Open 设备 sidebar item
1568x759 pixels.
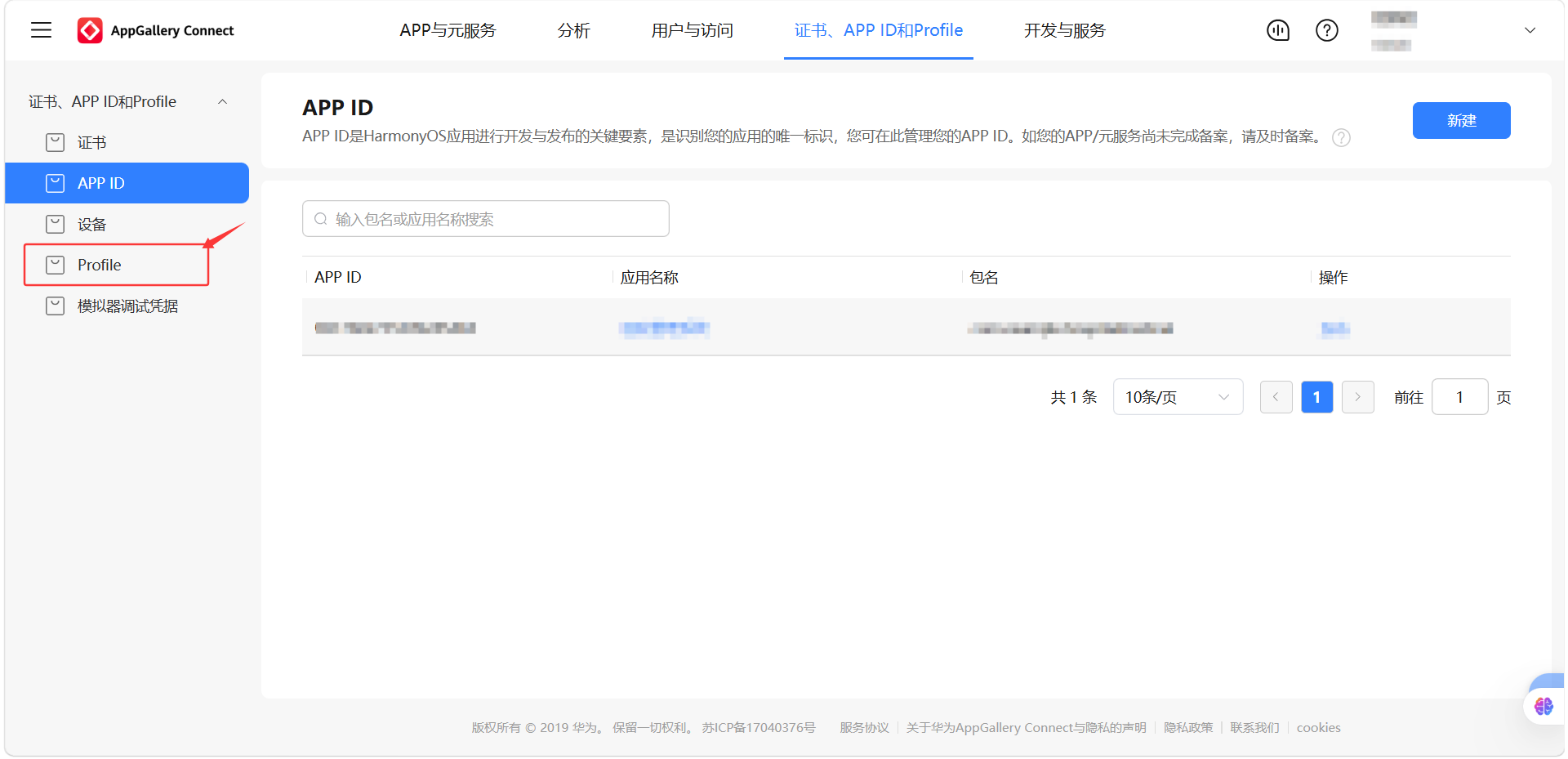(127, 224)
